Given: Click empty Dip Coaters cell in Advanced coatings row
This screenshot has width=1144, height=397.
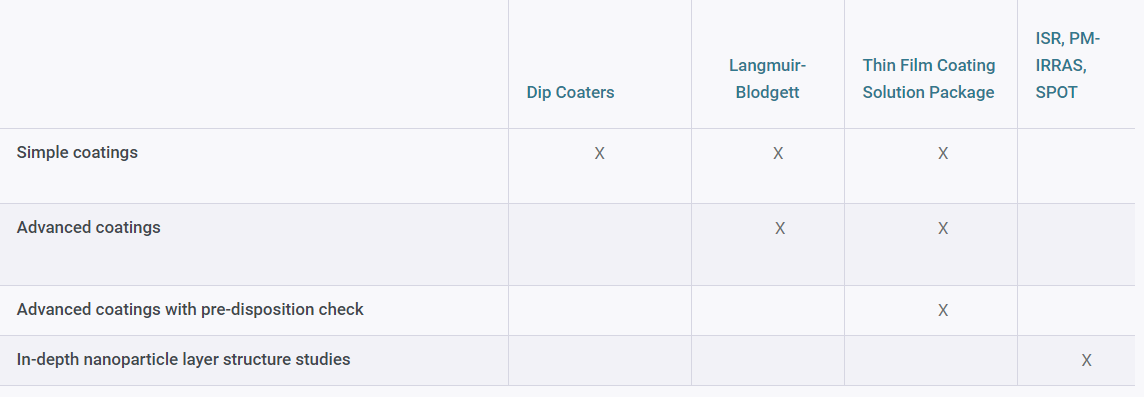Looking at the screenshot, I should point(600,244).
